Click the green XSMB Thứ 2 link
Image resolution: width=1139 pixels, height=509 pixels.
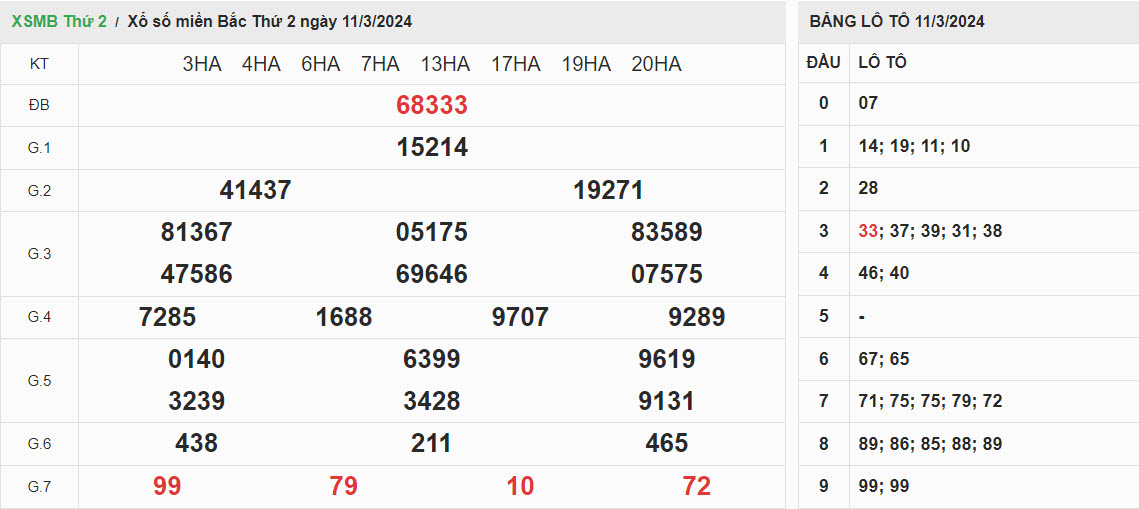point(59,21)
